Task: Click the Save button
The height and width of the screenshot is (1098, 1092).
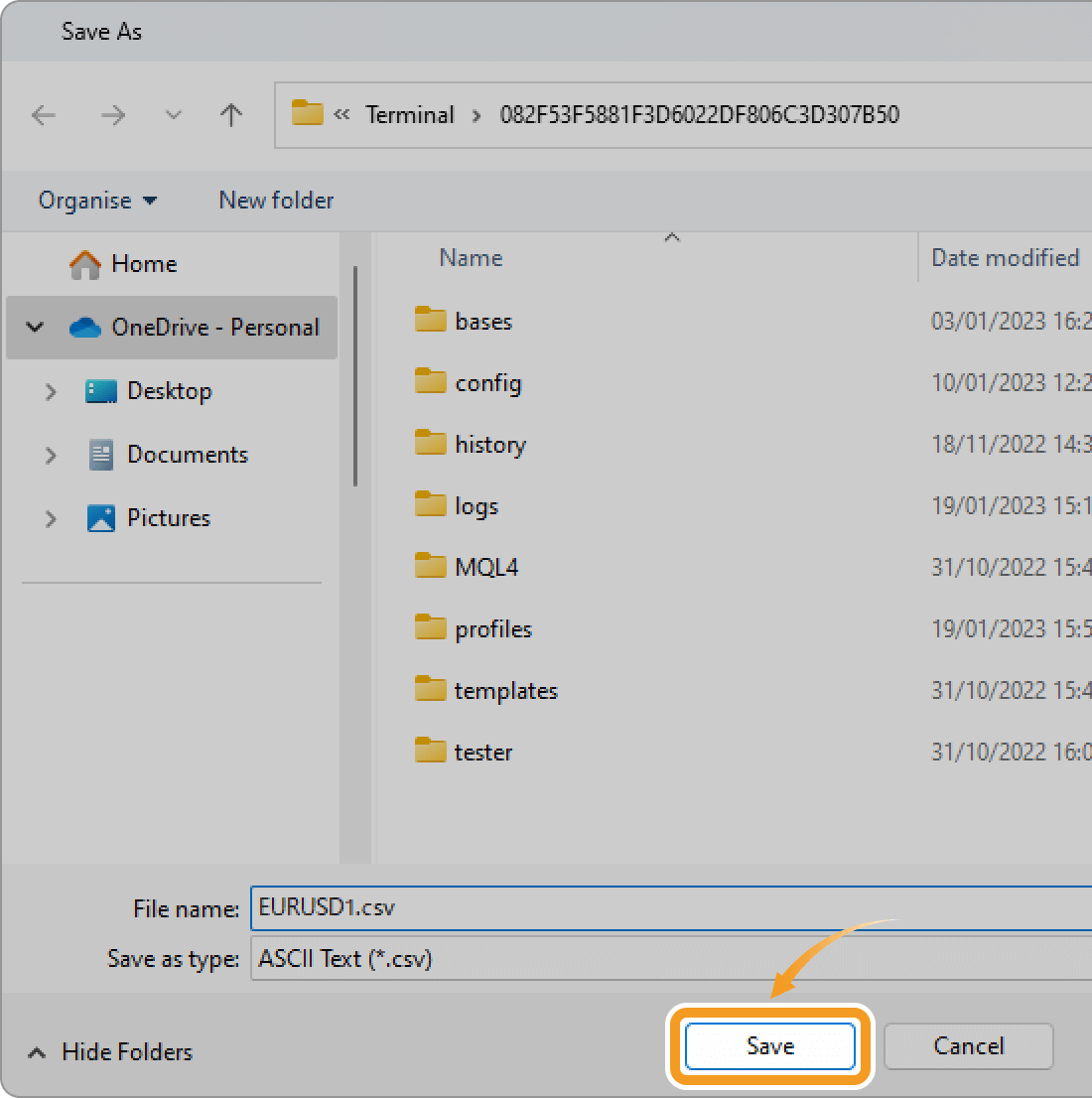Action: point(769,1046)
